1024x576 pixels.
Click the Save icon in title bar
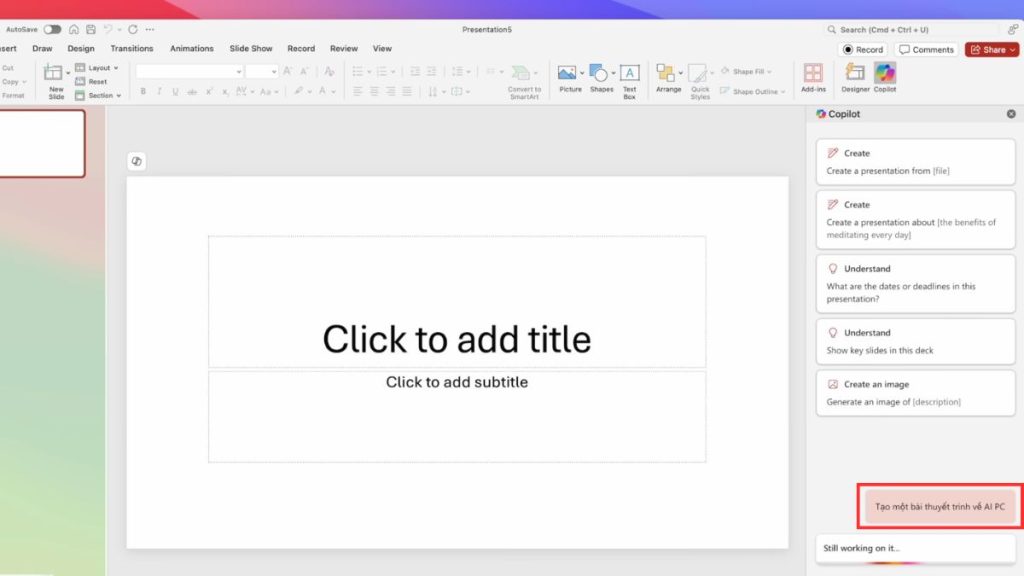(91, 30)
